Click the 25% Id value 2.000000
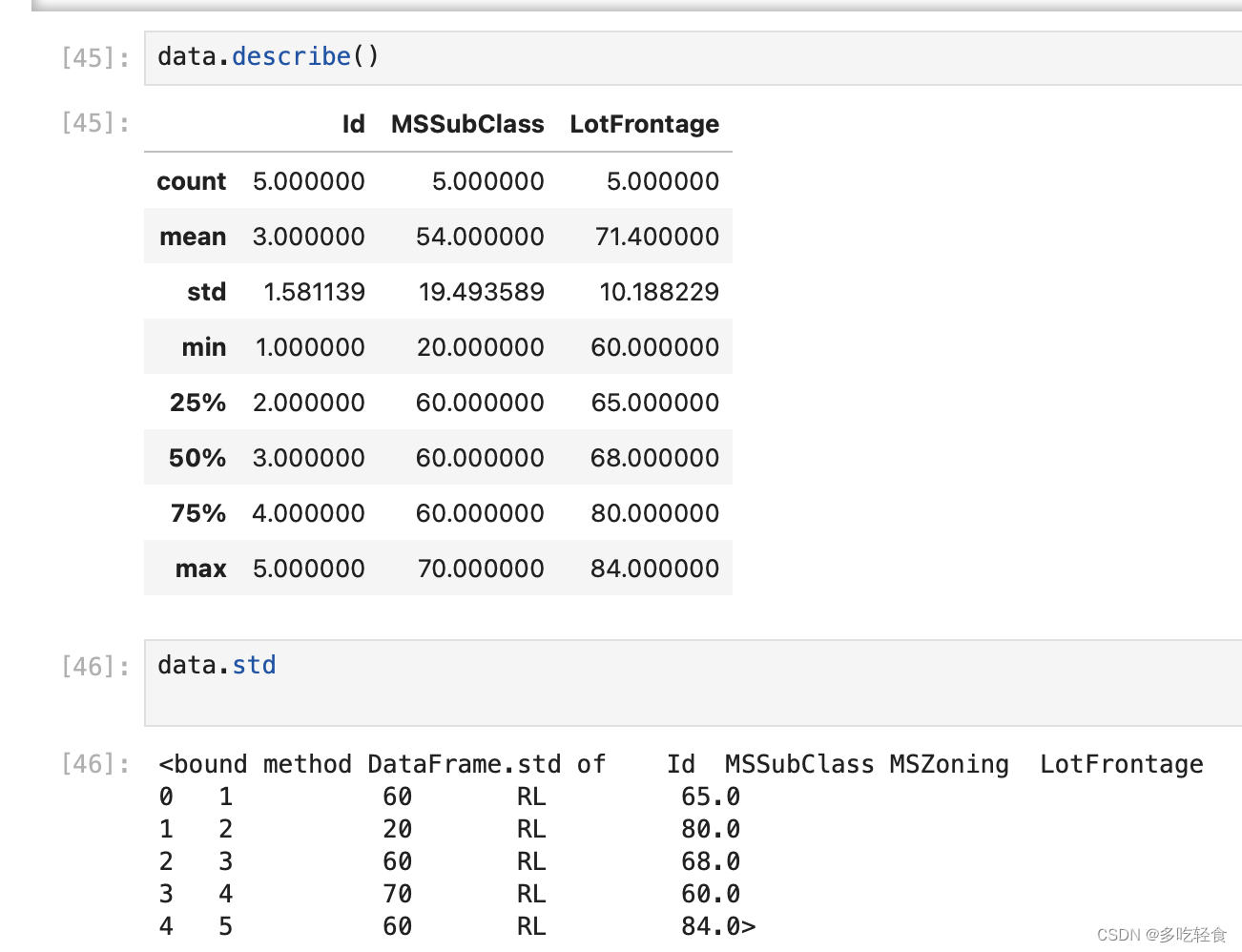 click(x=308, y=403)
